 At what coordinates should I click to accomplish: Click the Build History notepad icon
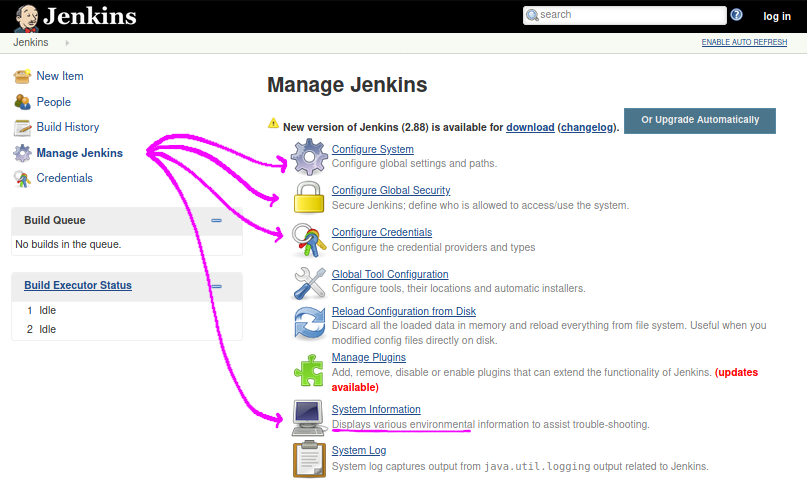point(22,127)
